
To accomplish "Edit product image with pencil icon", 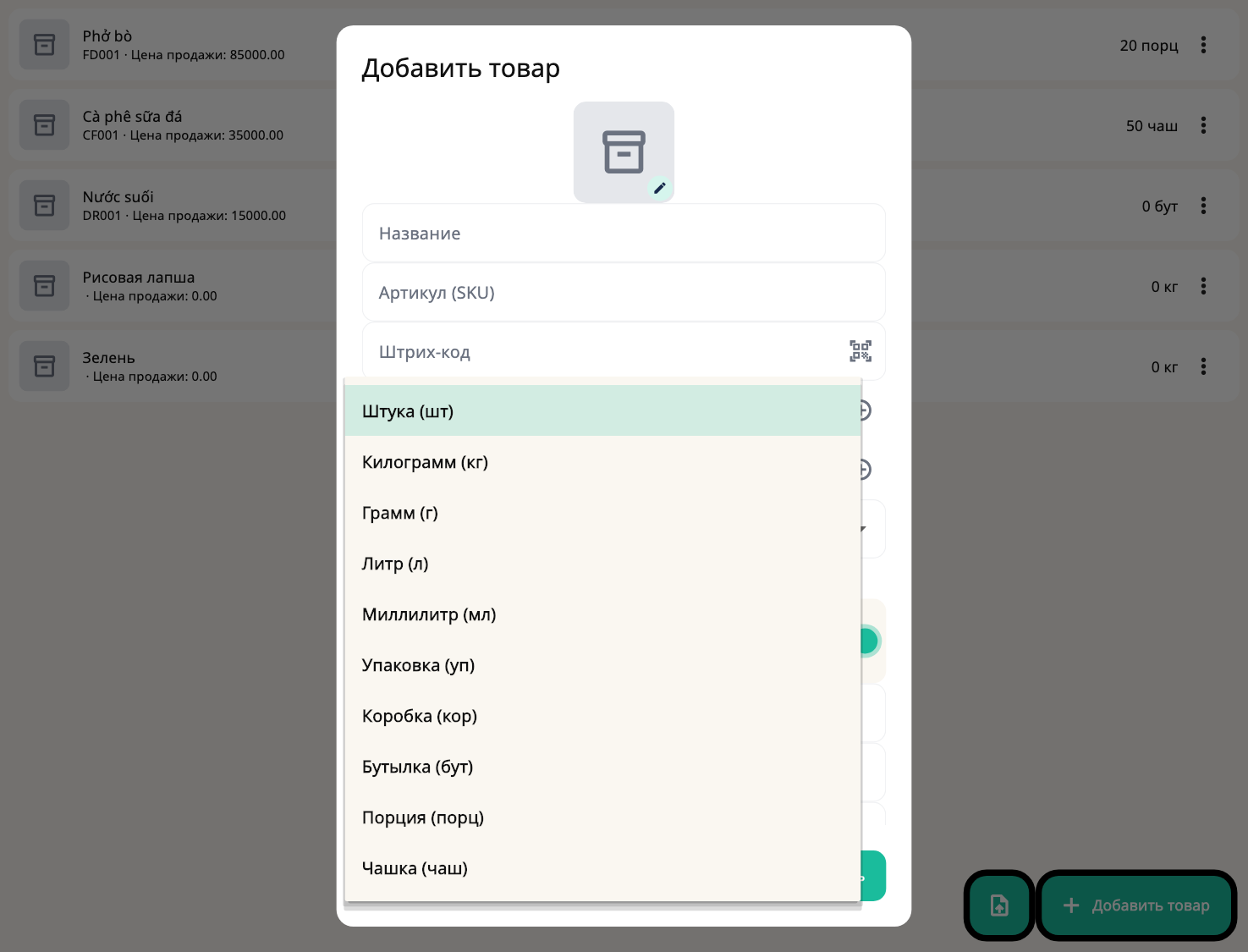I will point(660,188).
